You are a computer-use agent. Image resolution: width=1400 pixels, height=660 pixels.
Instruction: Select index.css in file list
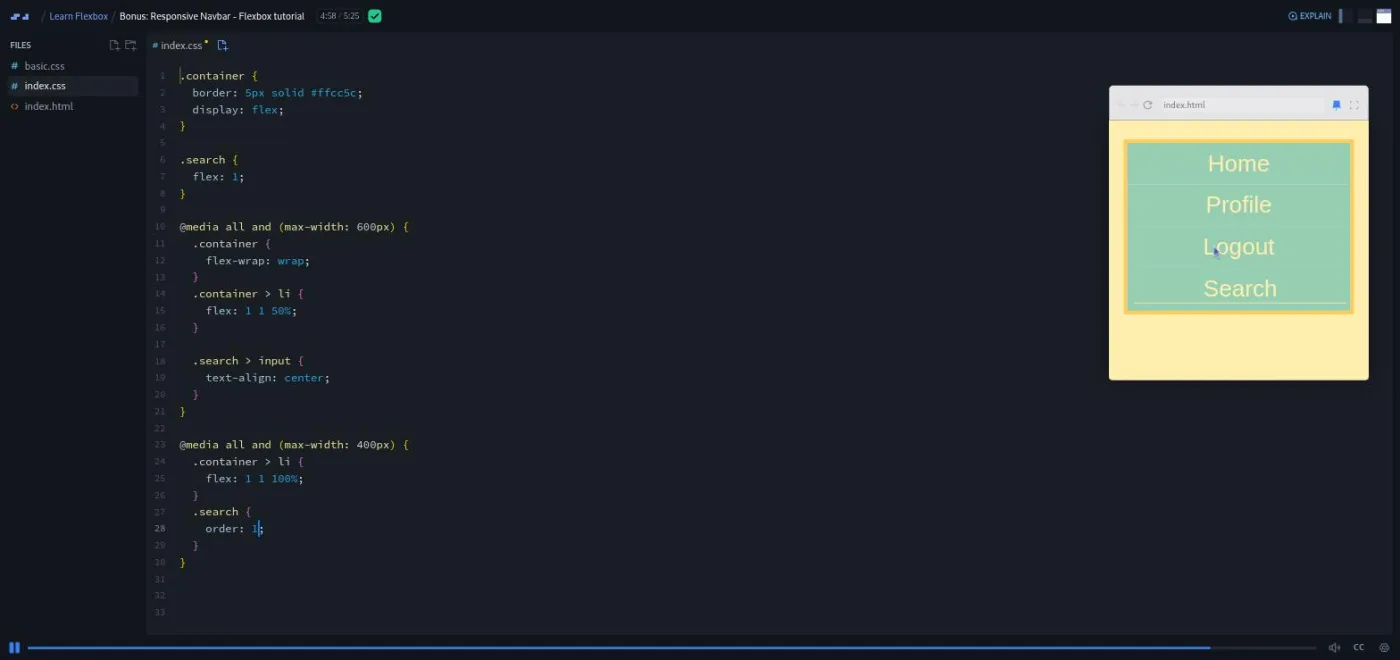click(73, 86)
